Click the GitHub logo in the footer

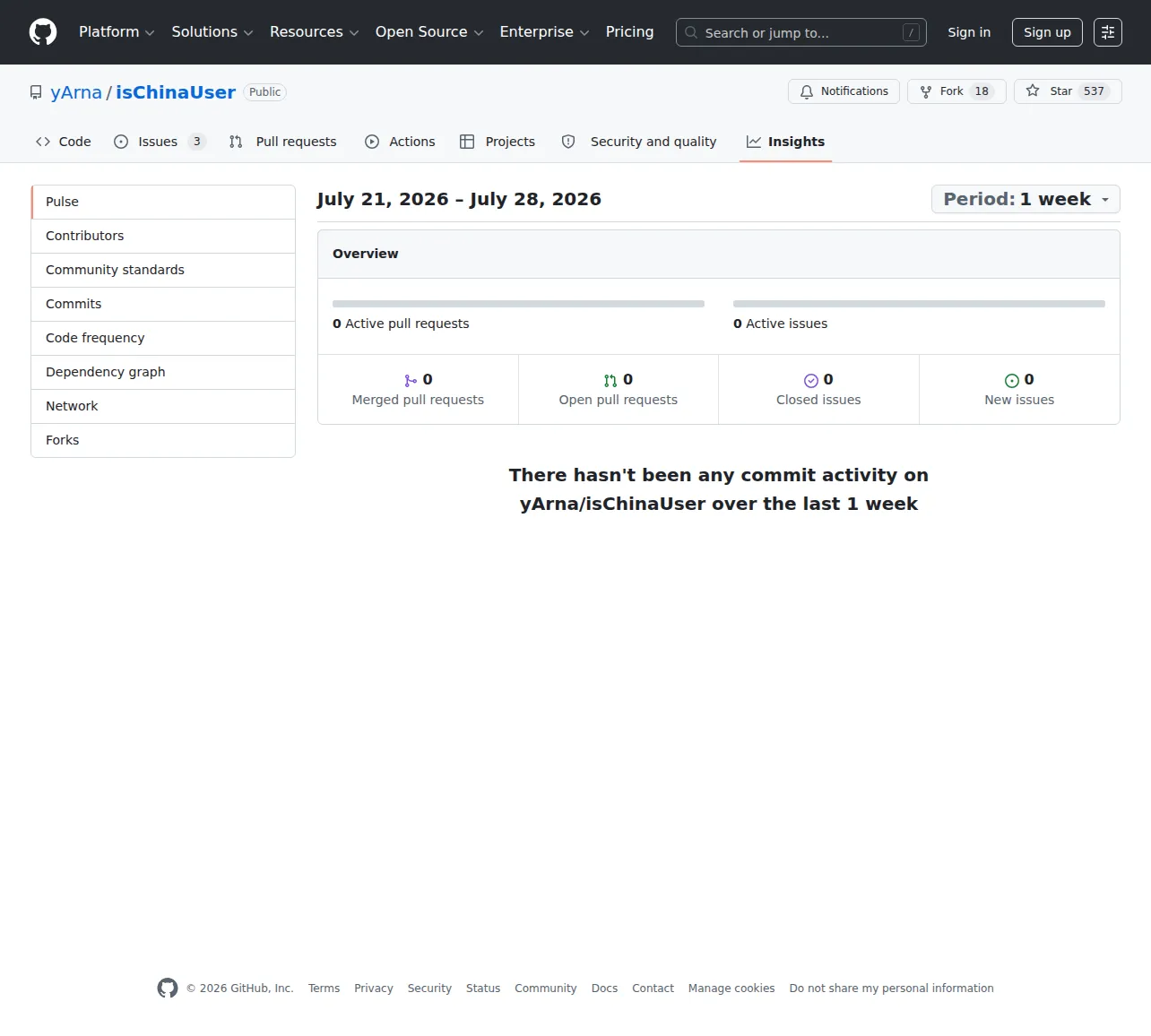(168, 988)
